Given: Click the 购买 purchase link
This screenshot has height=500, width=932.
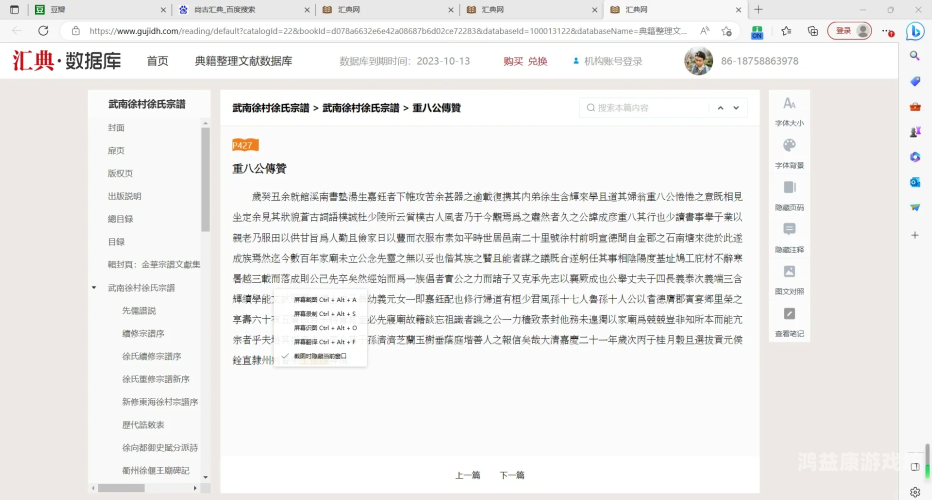Looking at the screenshot, I should click(513, 61).
